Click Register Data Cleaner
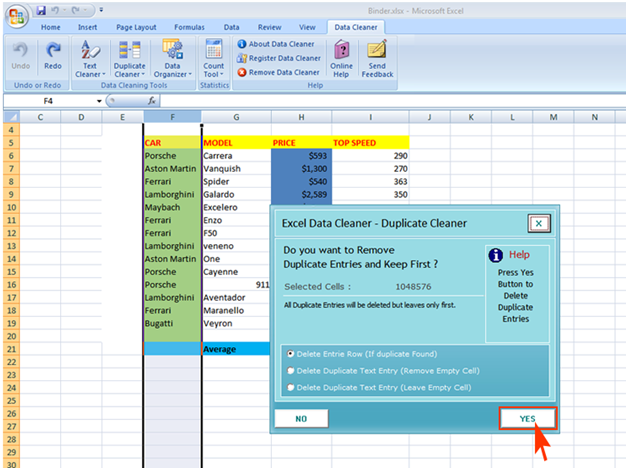Screen dimensions: 628x470 (x=279, y=58)
